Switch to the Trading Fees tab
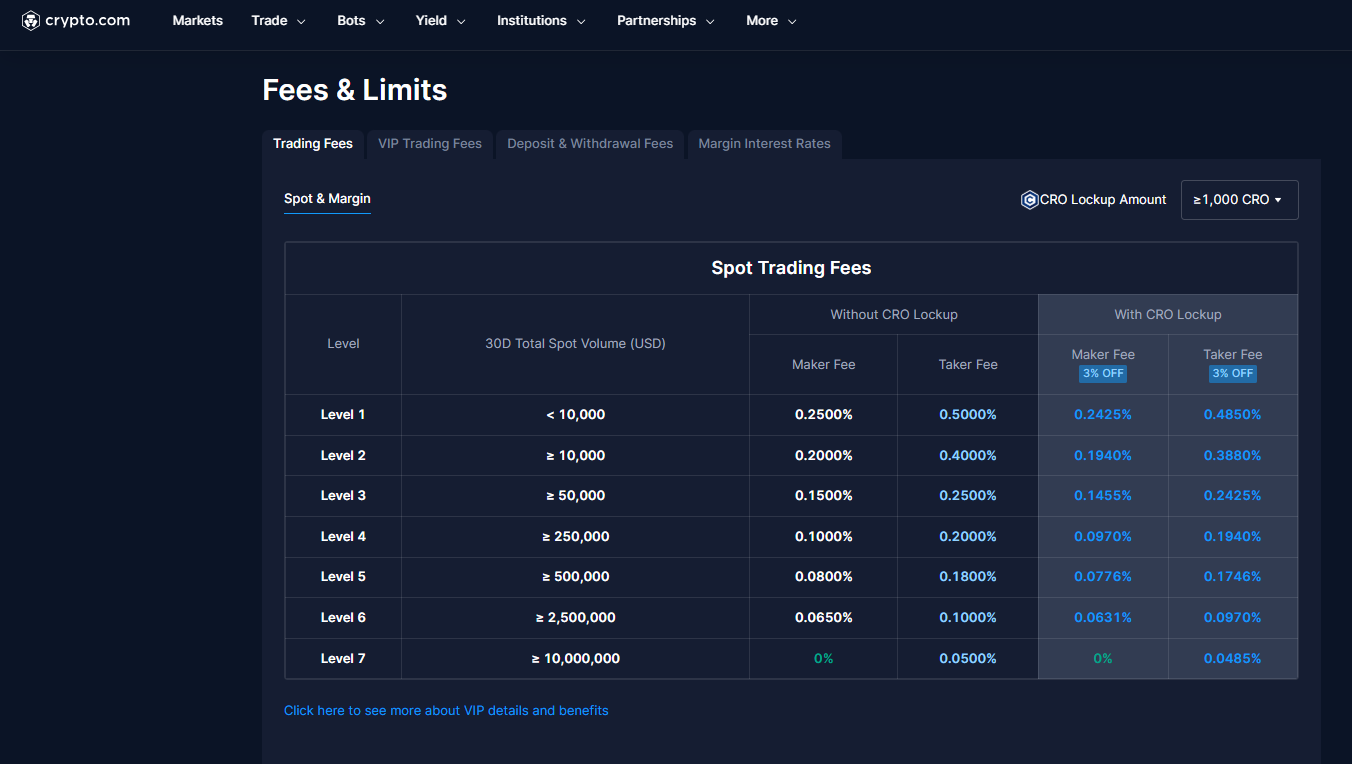Viewport: 1352px width, 764px height. (x=313, y=144)
